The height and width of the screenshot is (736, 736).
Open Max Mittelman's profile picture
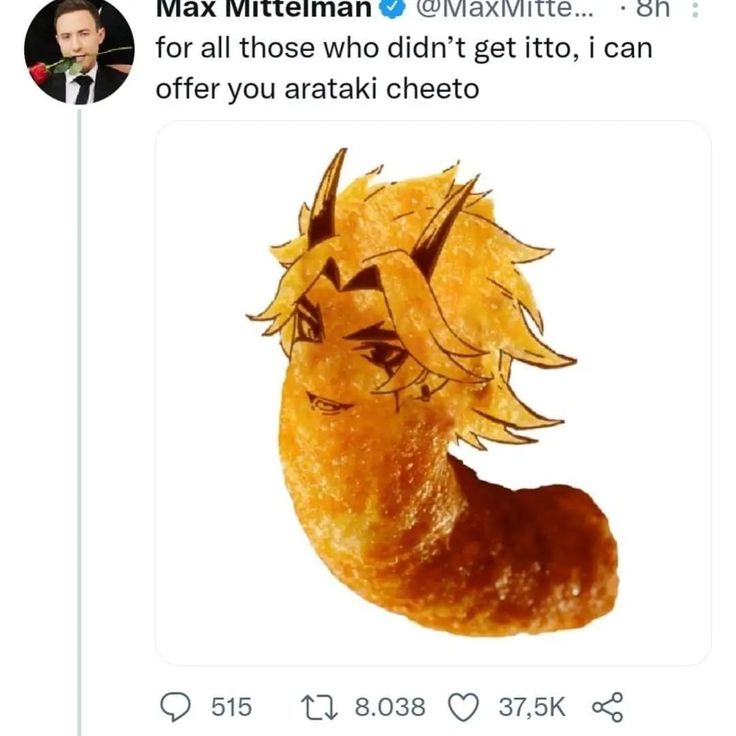coord(78,50)
